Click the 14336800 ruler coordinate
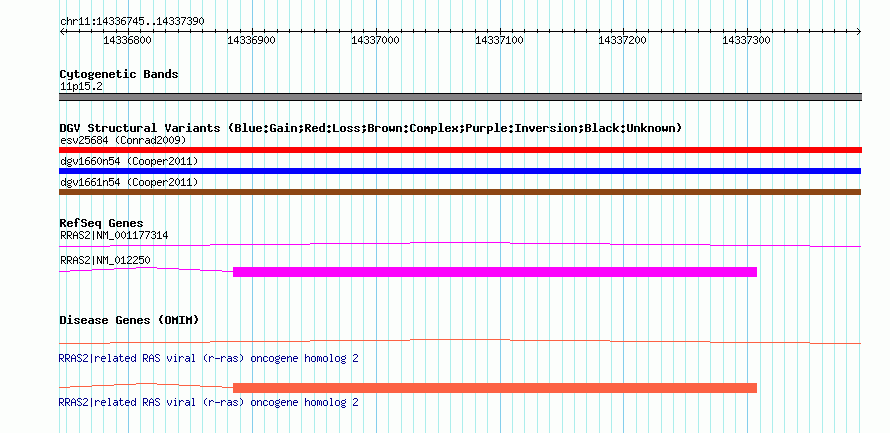This screenshot has width=890, height=433. (127, 41)
